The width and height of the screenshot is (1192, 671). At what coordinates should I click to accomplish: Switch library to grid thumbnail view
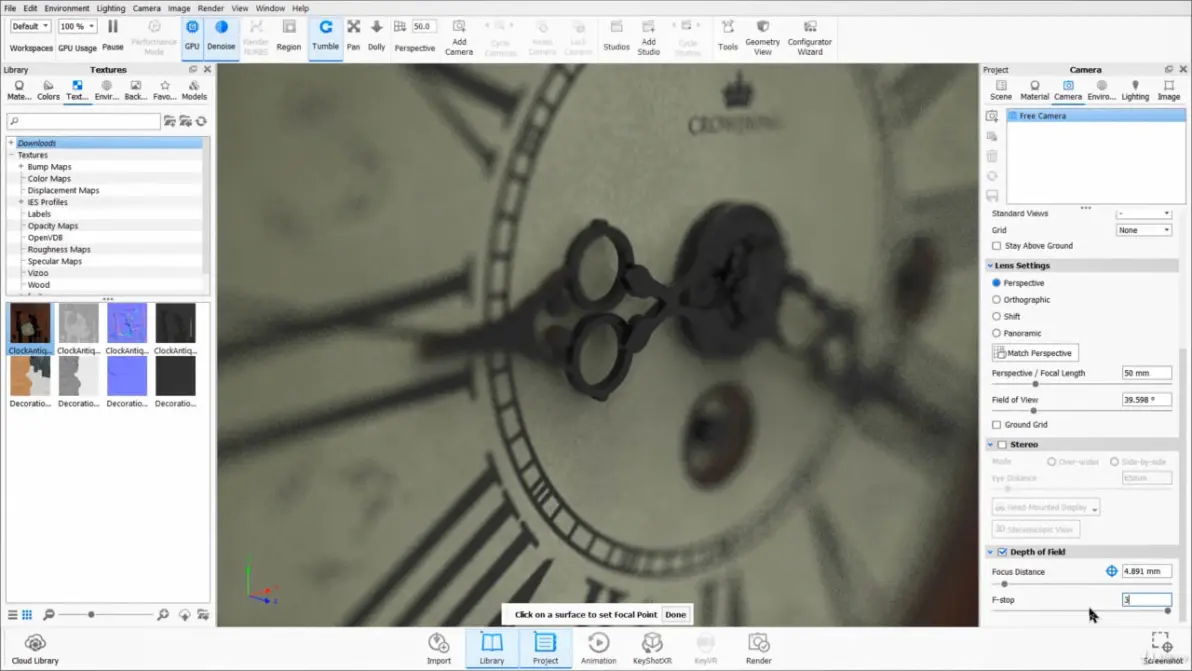[27, 614]
